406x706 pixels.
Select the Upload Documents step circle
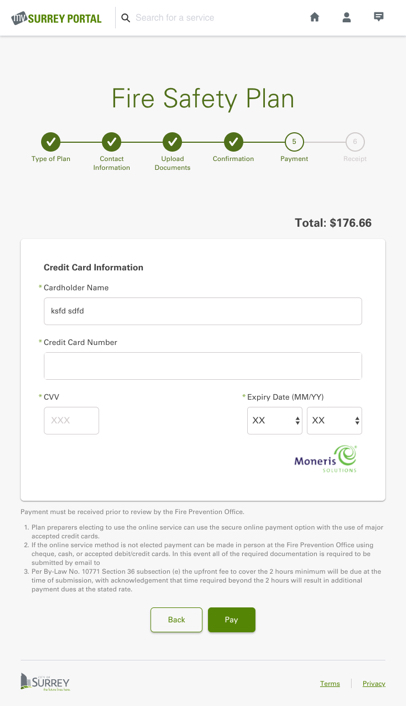[x=172, y=142]
